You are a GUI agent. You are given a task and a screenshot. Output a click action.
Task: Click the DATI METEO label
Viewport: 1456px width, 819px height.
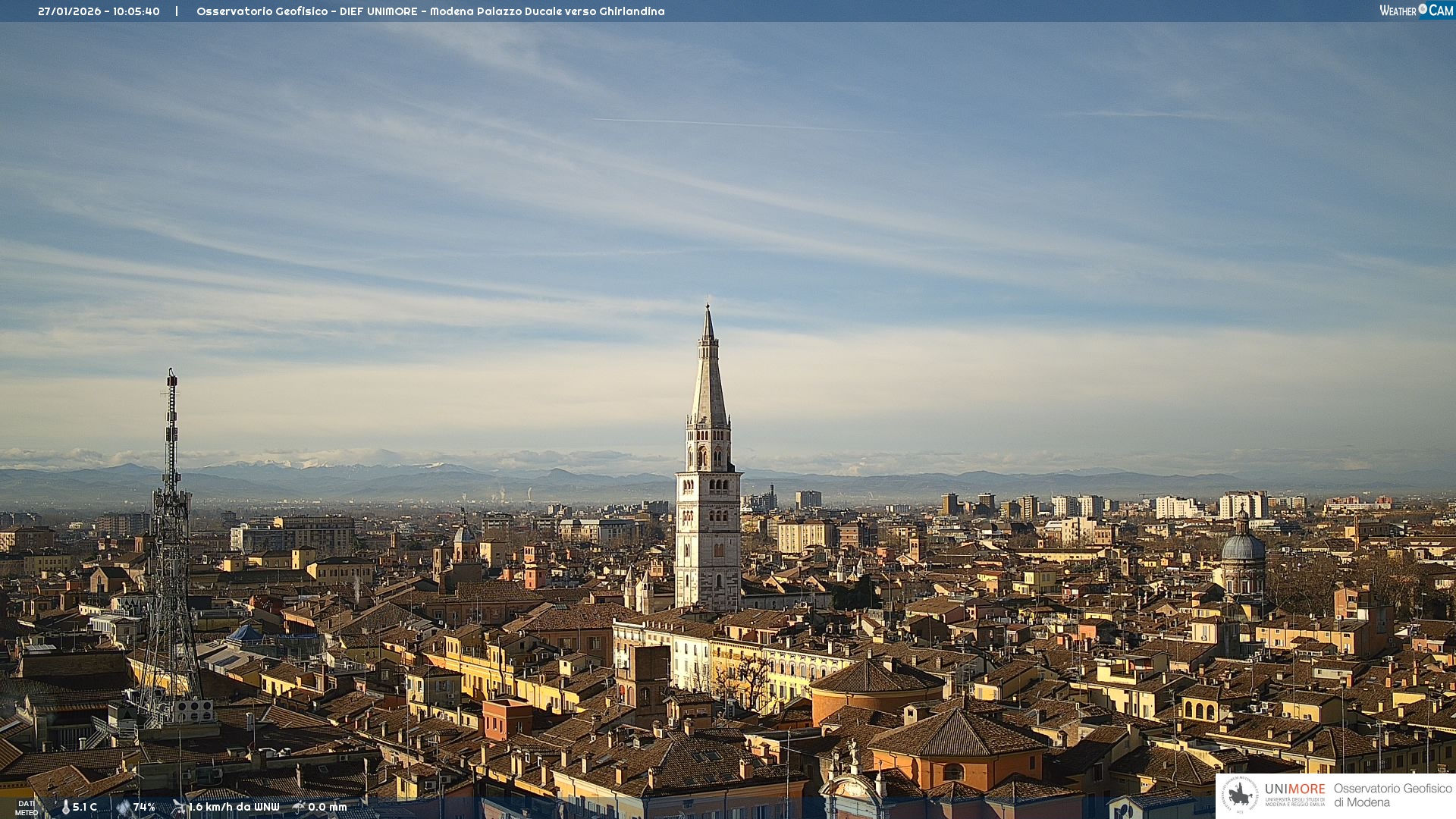(x=27, y=808)
